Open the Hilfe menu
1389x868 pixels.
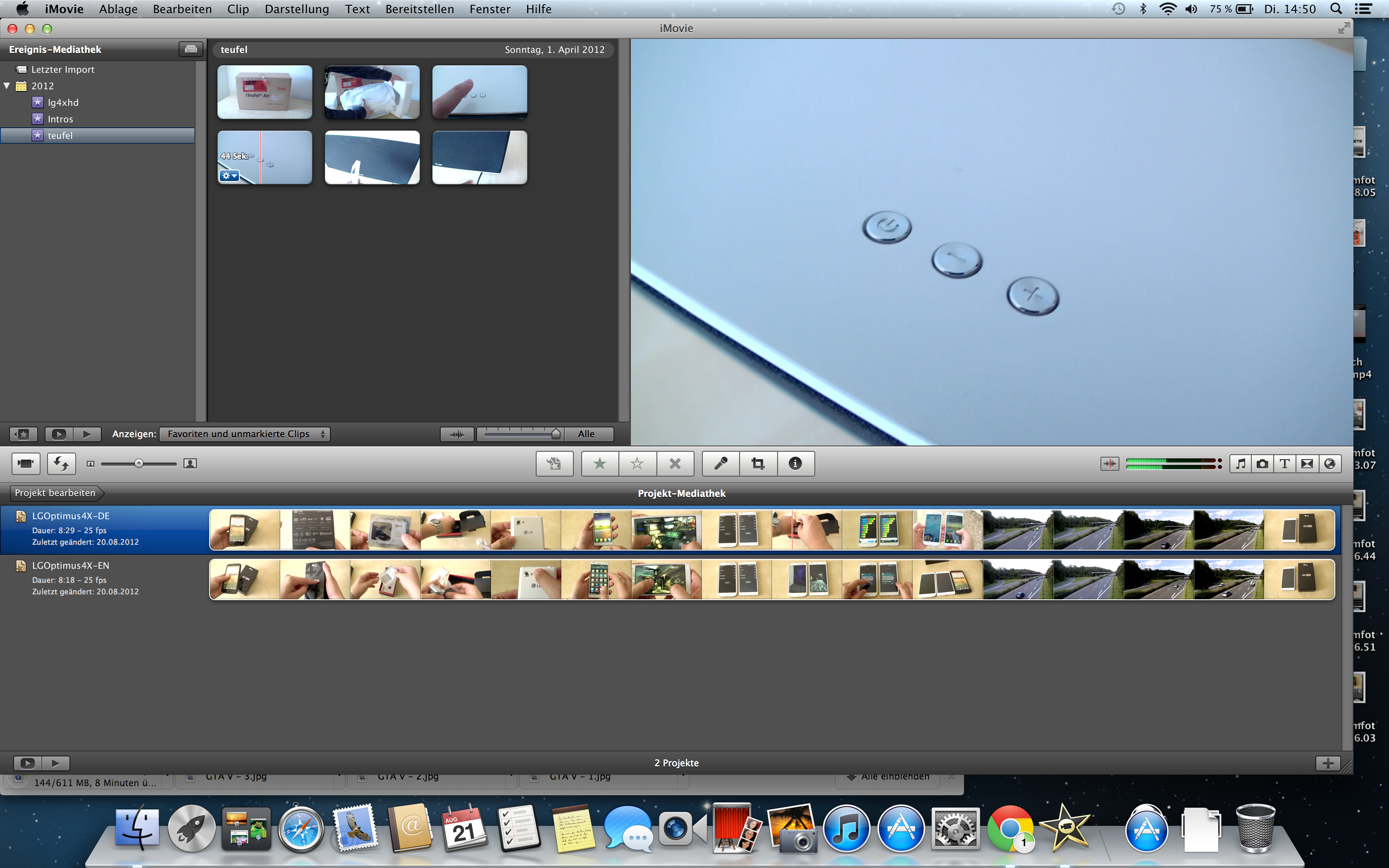click(538, 9)
